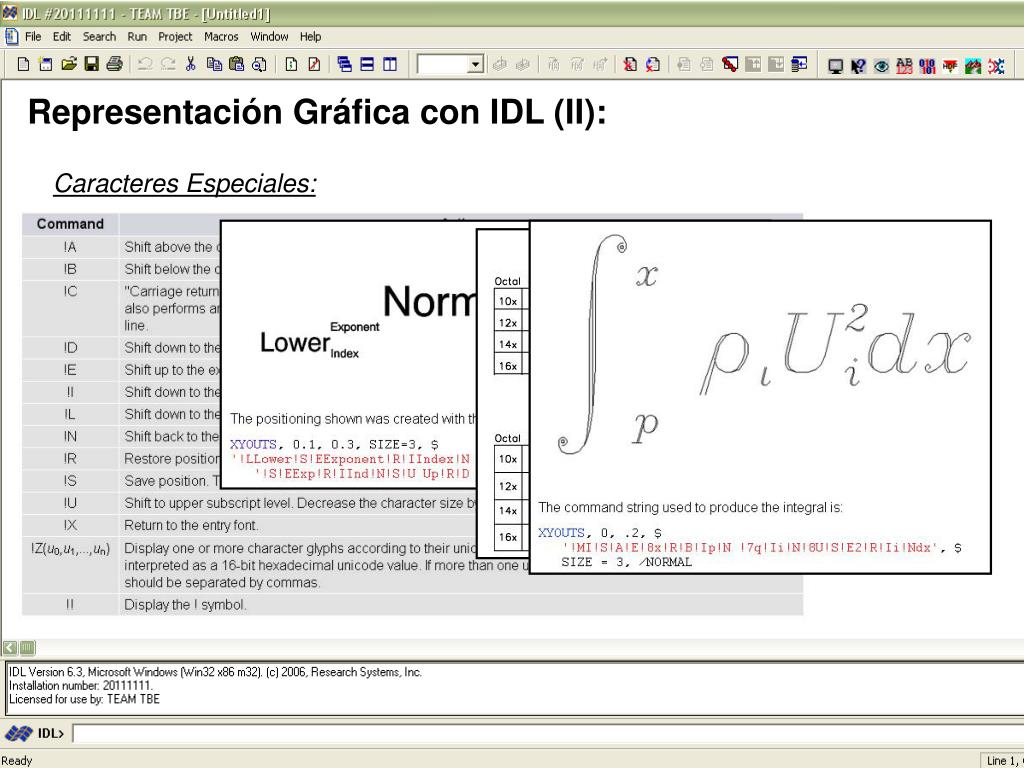Open the Search menu
This screenshot has height=768, width=1024.
99,37
